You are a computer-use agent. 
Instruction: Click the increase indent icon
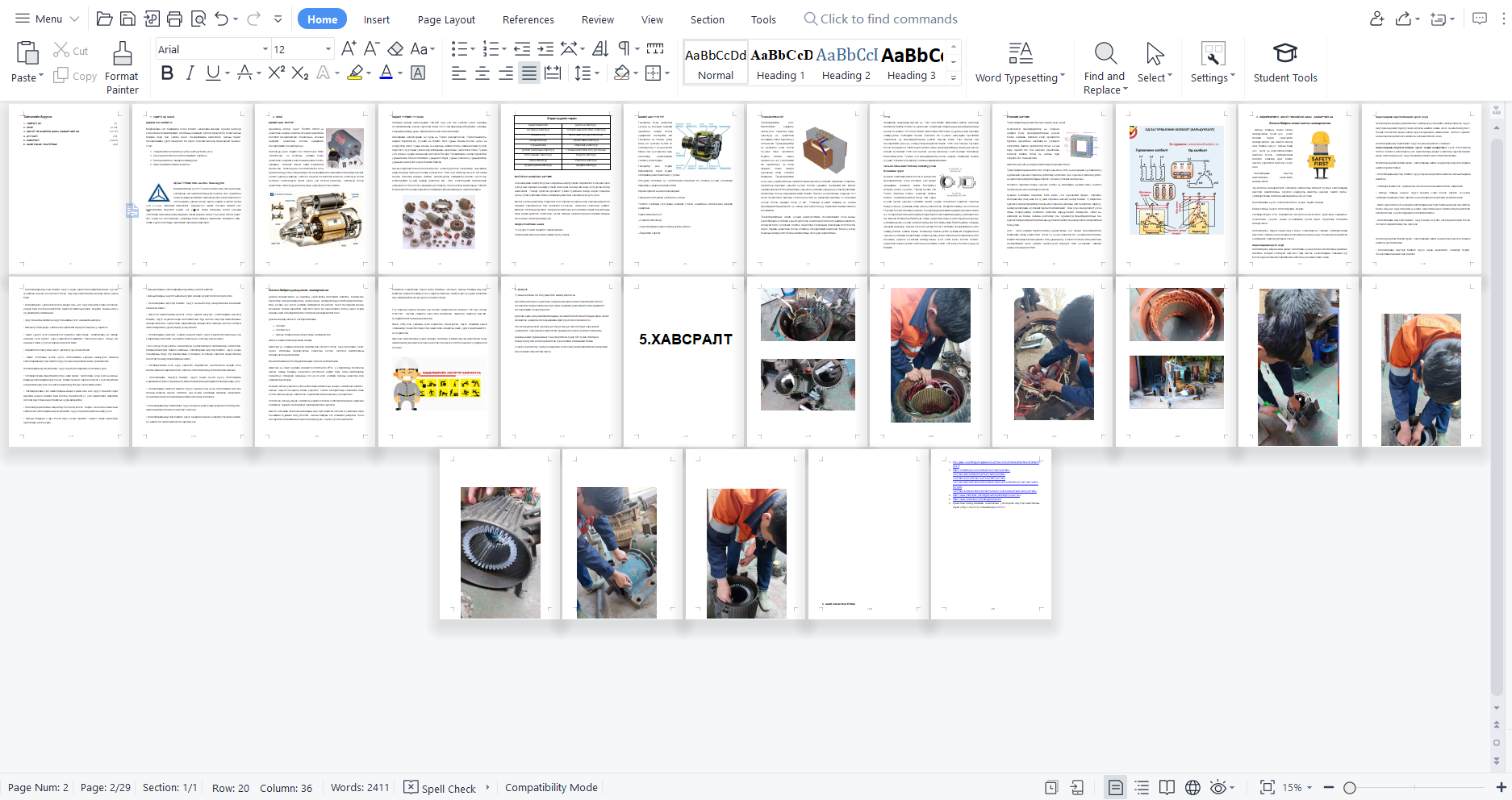pos(546,49)
